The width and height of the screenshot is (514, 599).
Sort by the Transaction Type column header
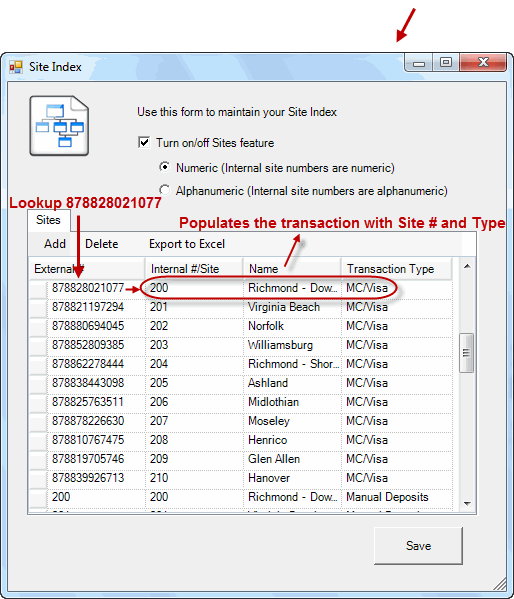pos(397,269)
